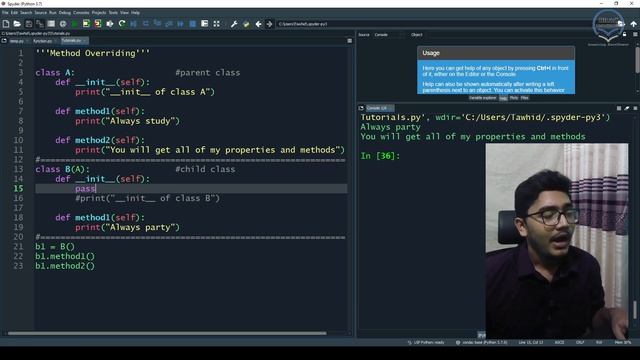Open the IPython console options menu
The width and height of the screenshot is (640, 360).
click(x=635, y=108)
